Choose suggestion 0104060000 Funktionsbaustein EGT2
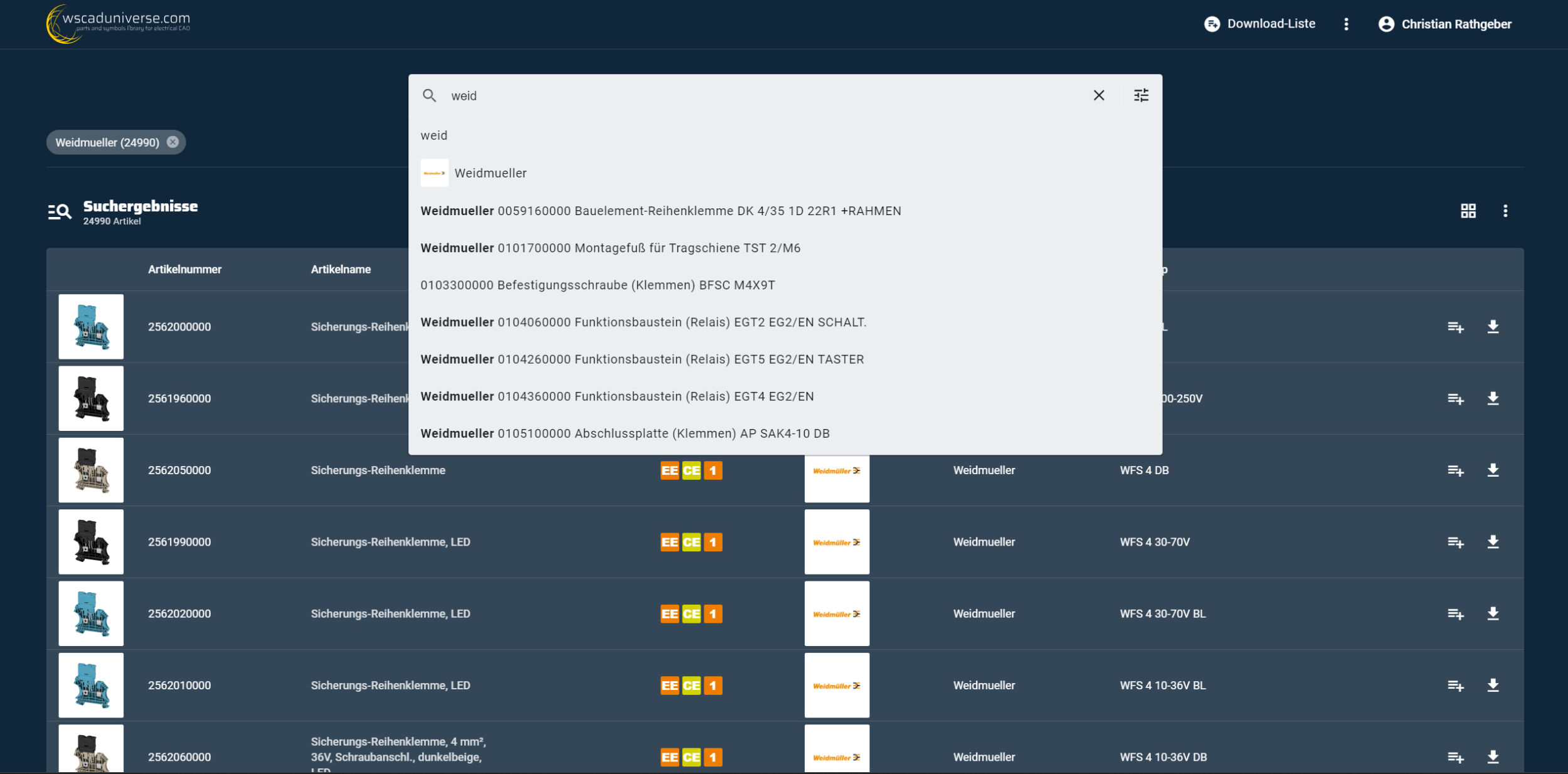The image size is (1568, 774). [x=785, y=322]
